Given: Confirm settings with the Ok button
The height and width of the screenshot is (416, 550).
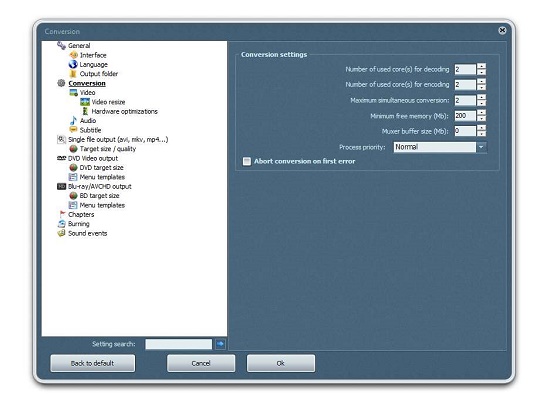Looking at the screenshot, I should [x=281, y=363].
